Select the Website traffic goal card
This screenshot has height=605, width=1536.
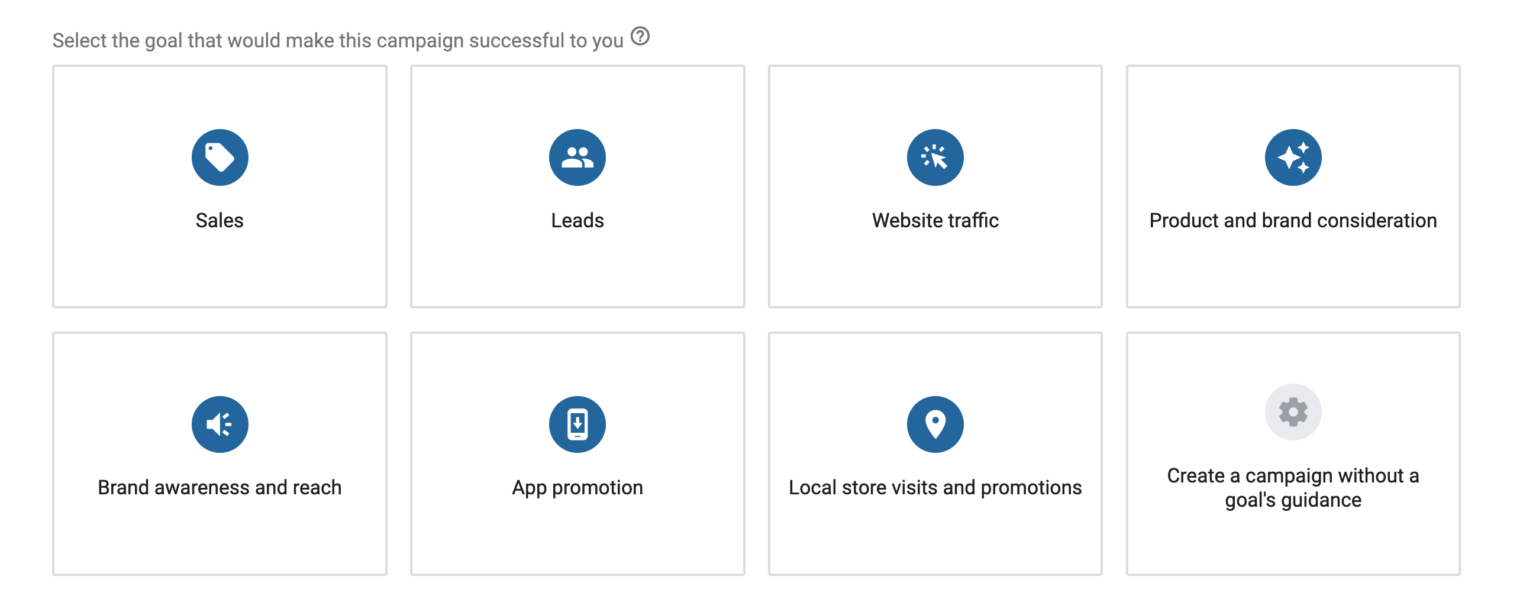pyautogui.click(x=935, y=185)
